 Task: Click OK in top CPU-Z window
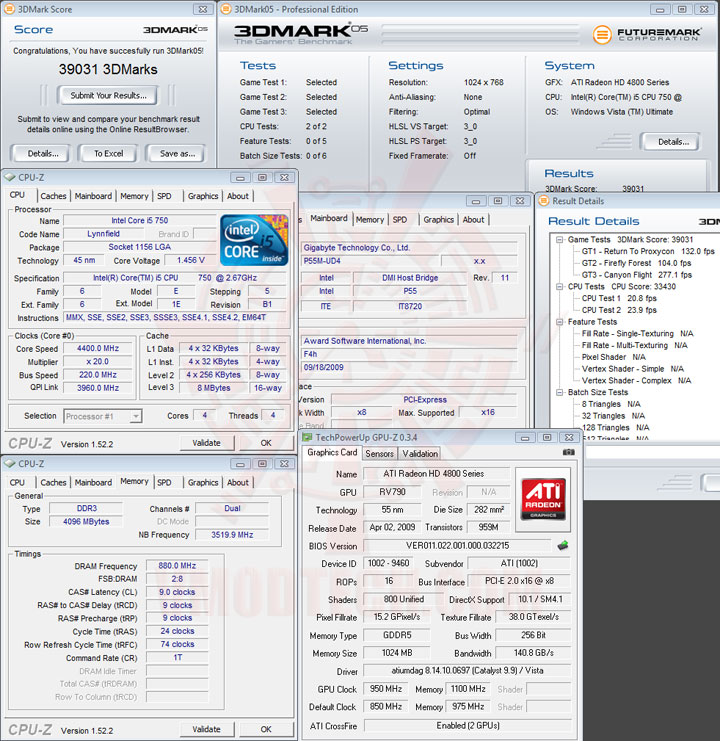coord(266,443)
